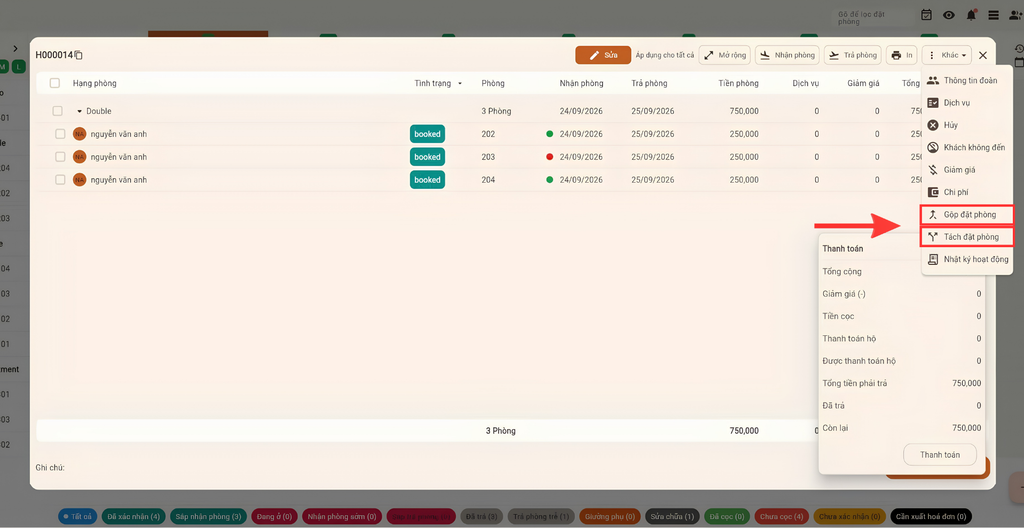
Task: Choose Khách không đến from the menu
Action: pyautogui.click(x=967, y=147)
